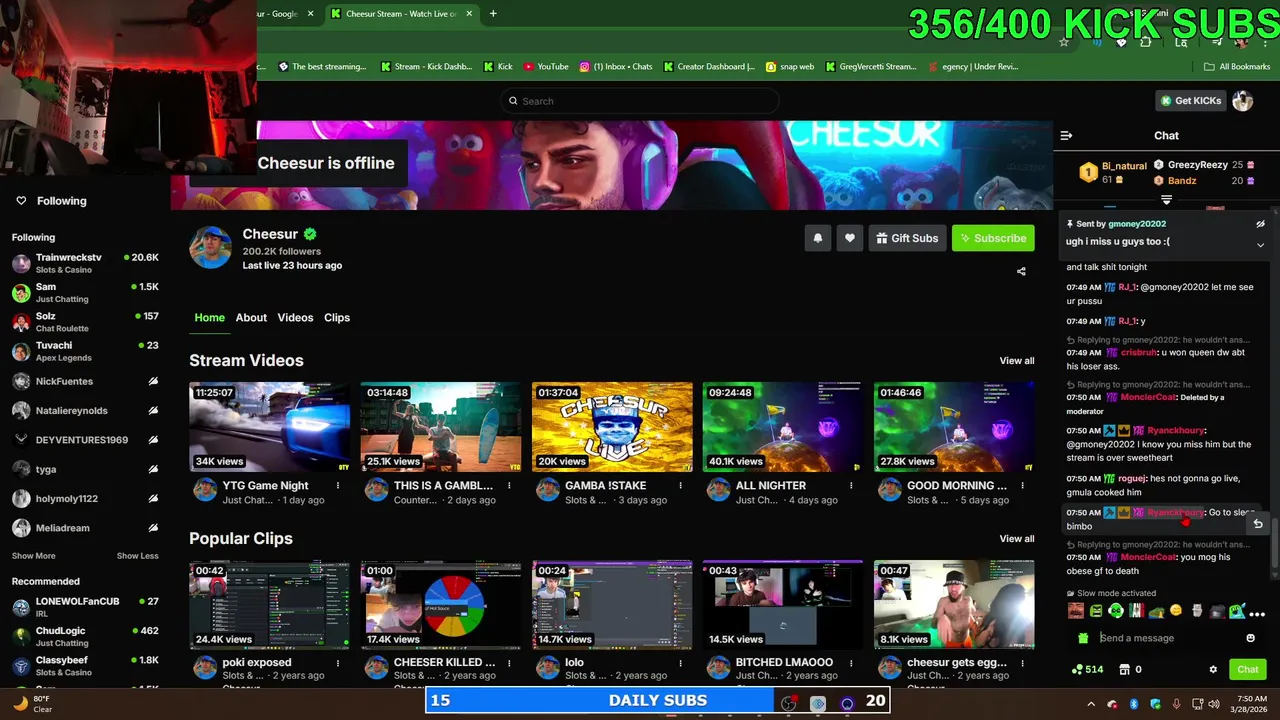Click the taskbar clock showing 7:50 AM
The image size is (1280, 720).
[x=1252, y=703]
